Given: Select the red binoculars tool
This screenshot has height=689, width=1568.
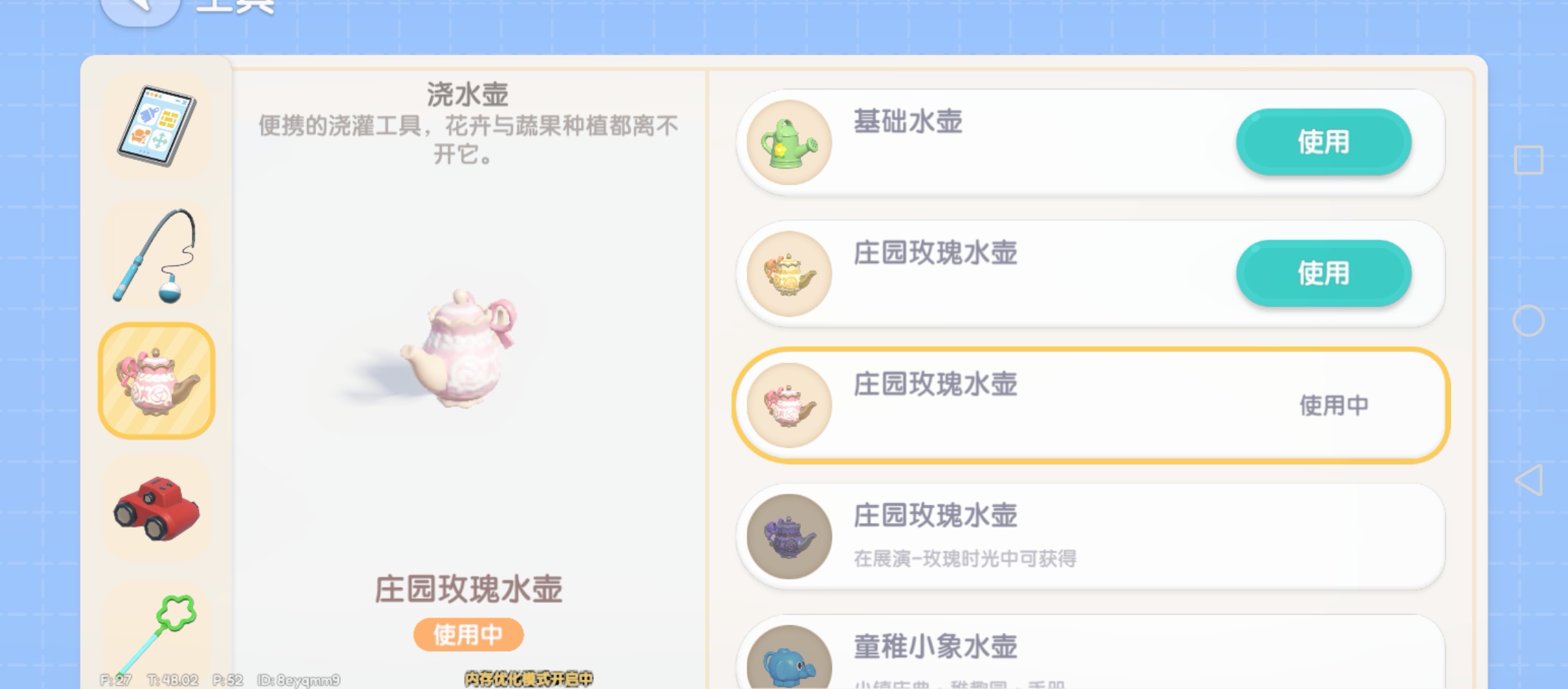Looking at the screenshot, I should tap(157, 508).
